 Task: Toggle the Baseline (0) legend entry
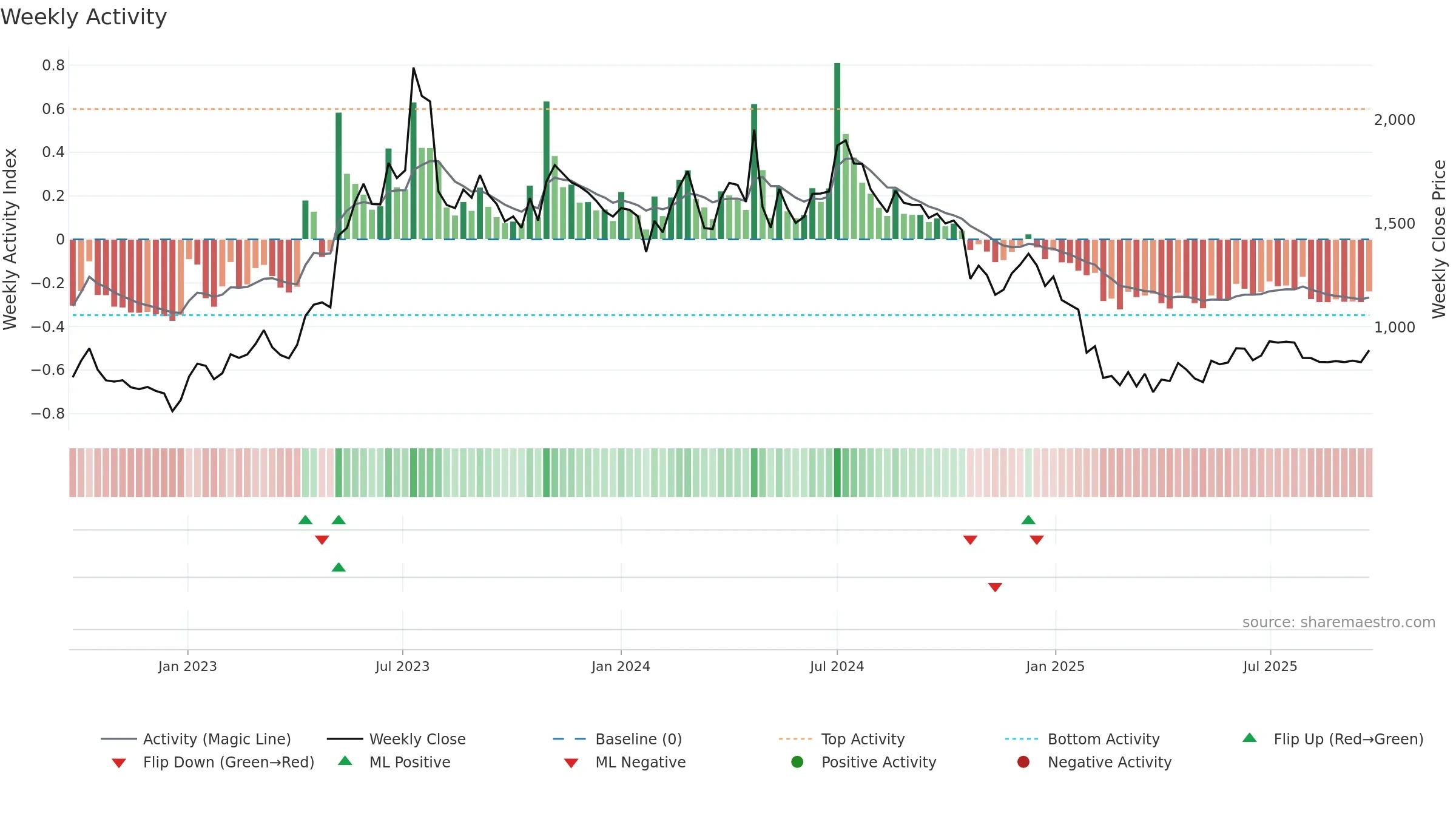(x=618, y=739)
